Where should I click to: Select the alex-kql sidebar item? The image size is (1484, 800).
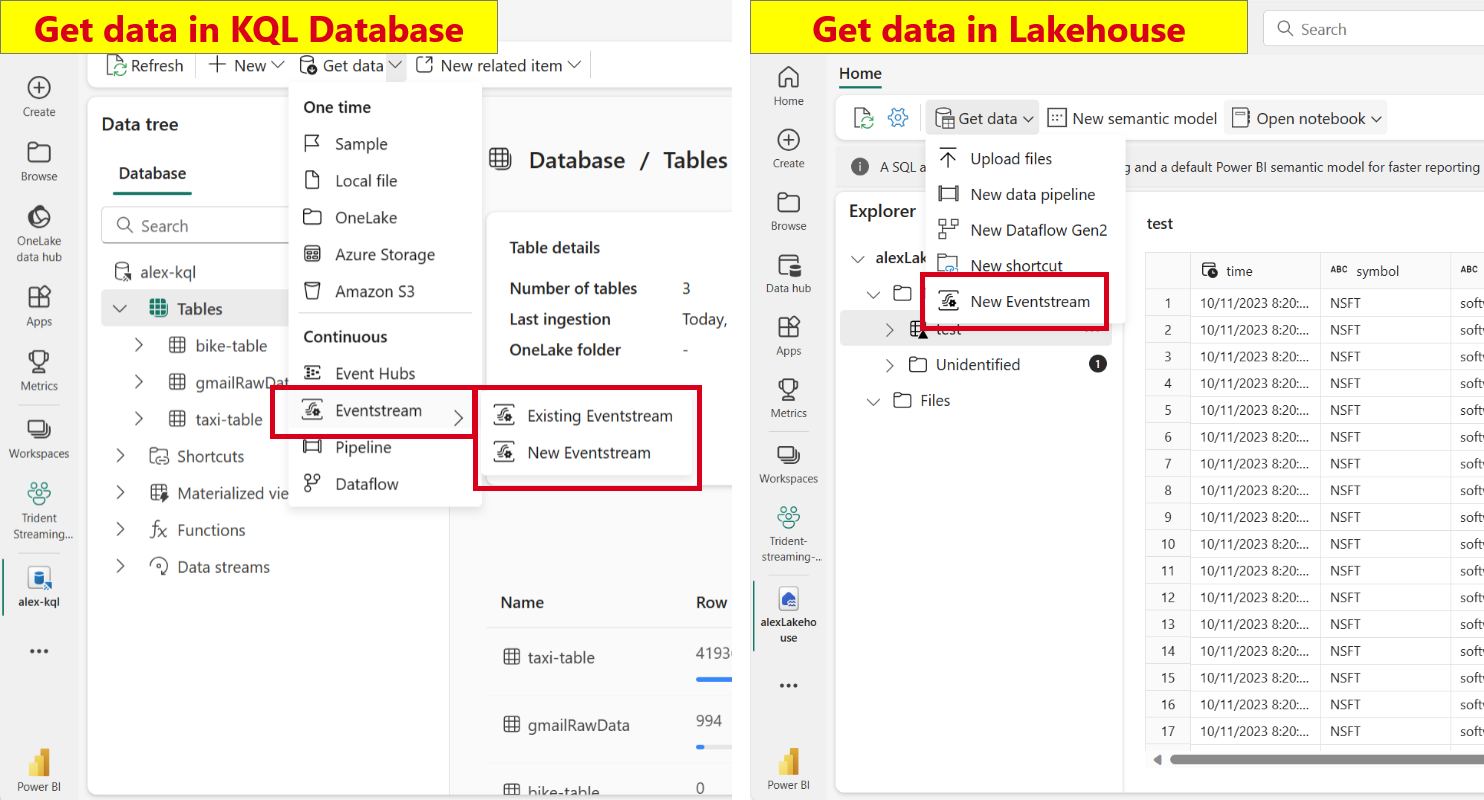pyautogui.click(x=39, y=588)
